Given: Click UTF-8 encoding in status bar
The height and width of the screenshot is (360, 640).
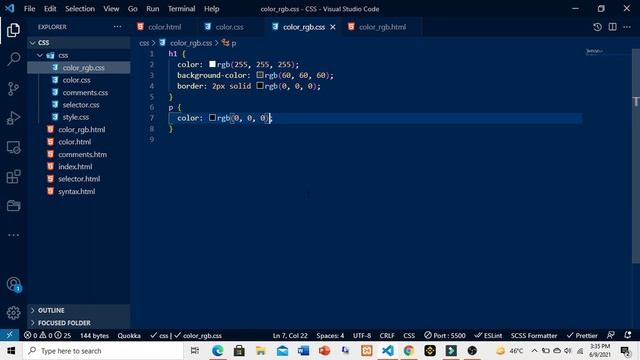Looking at the screenshot, I should tap(362, 336).
